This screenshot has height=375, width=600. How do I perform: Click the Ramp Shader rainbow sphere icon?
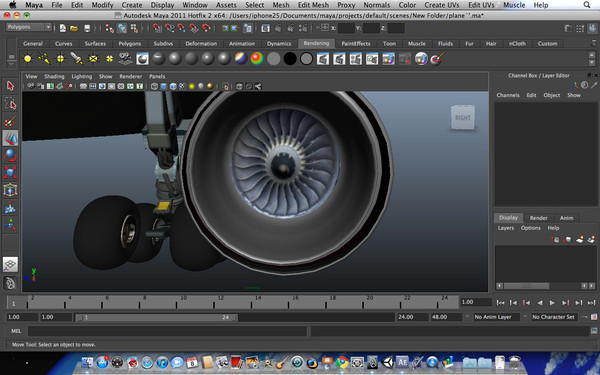click(257, 59)
